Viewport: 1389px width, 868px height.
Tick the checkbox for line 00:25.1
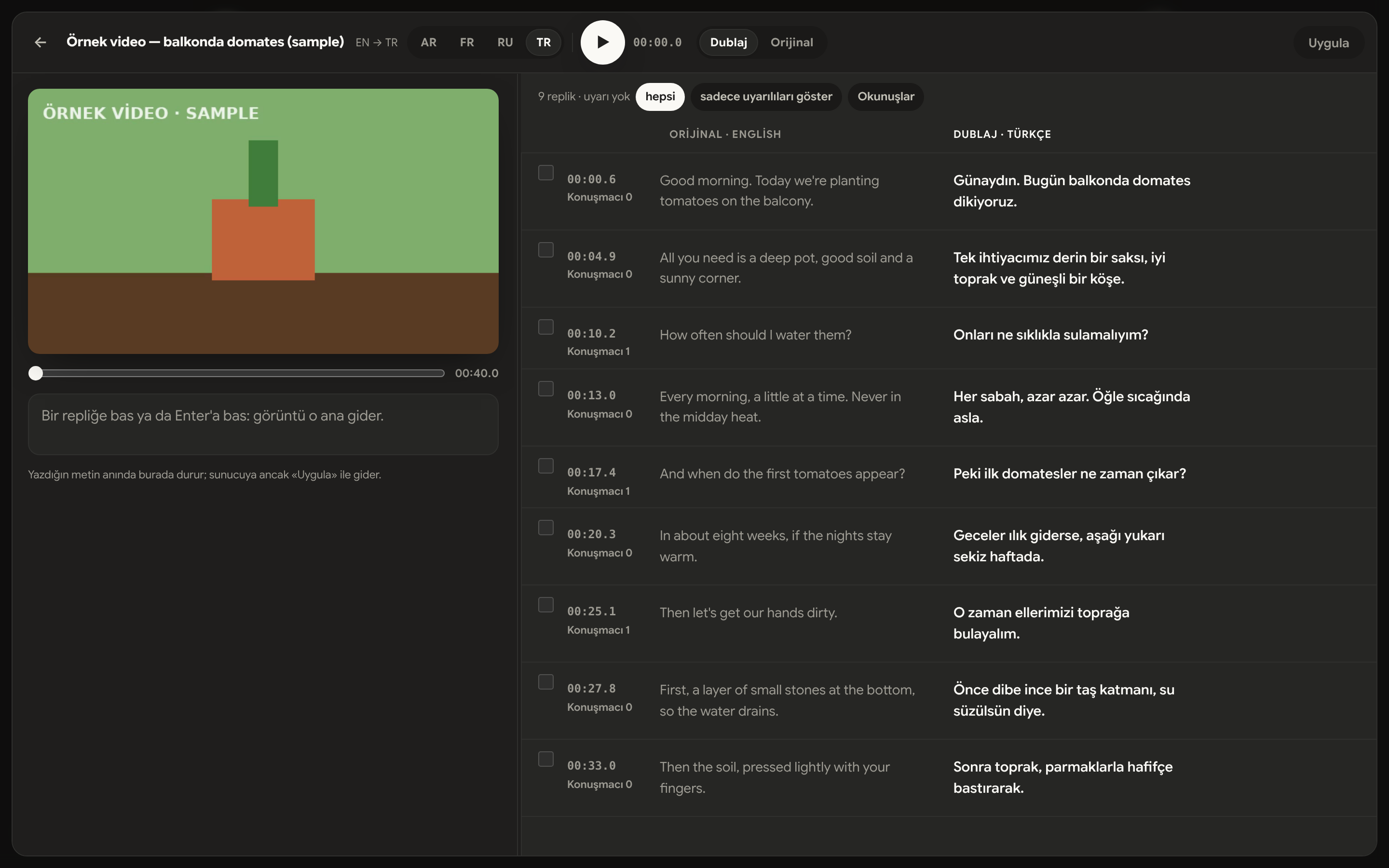pyautogui.click(x=546, y=605)
